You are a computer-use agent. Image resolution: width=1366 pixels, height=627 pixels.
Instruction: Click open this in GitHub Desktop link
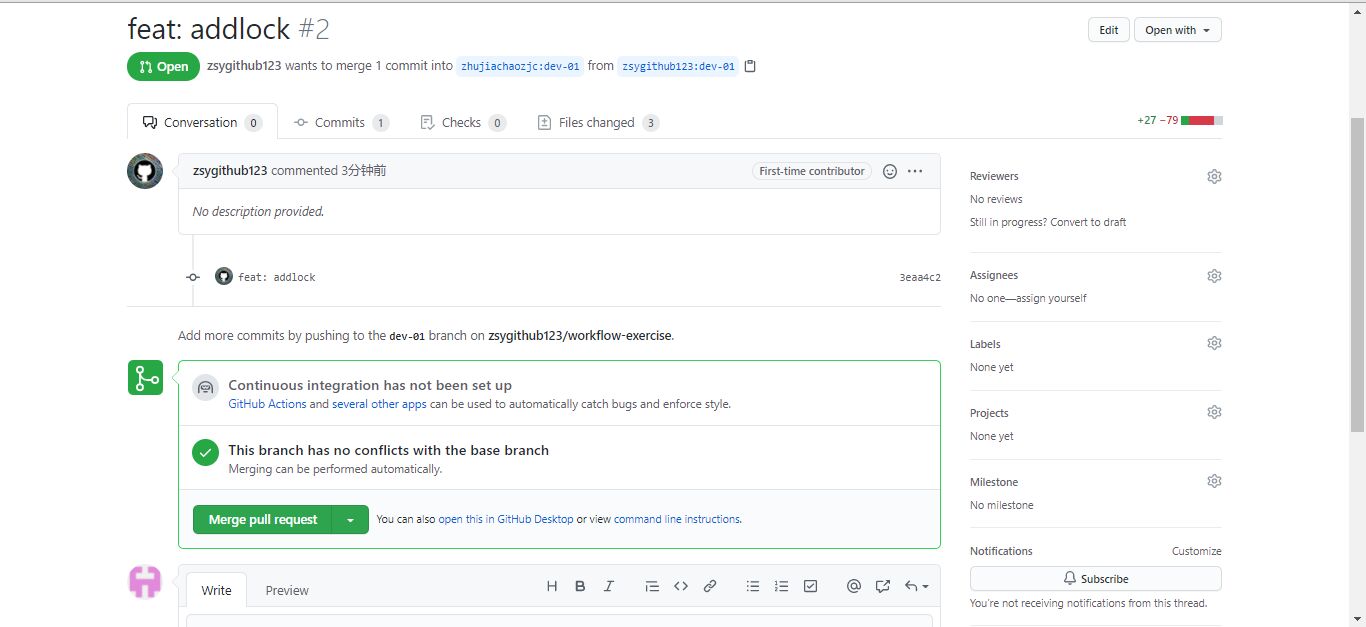506,519
